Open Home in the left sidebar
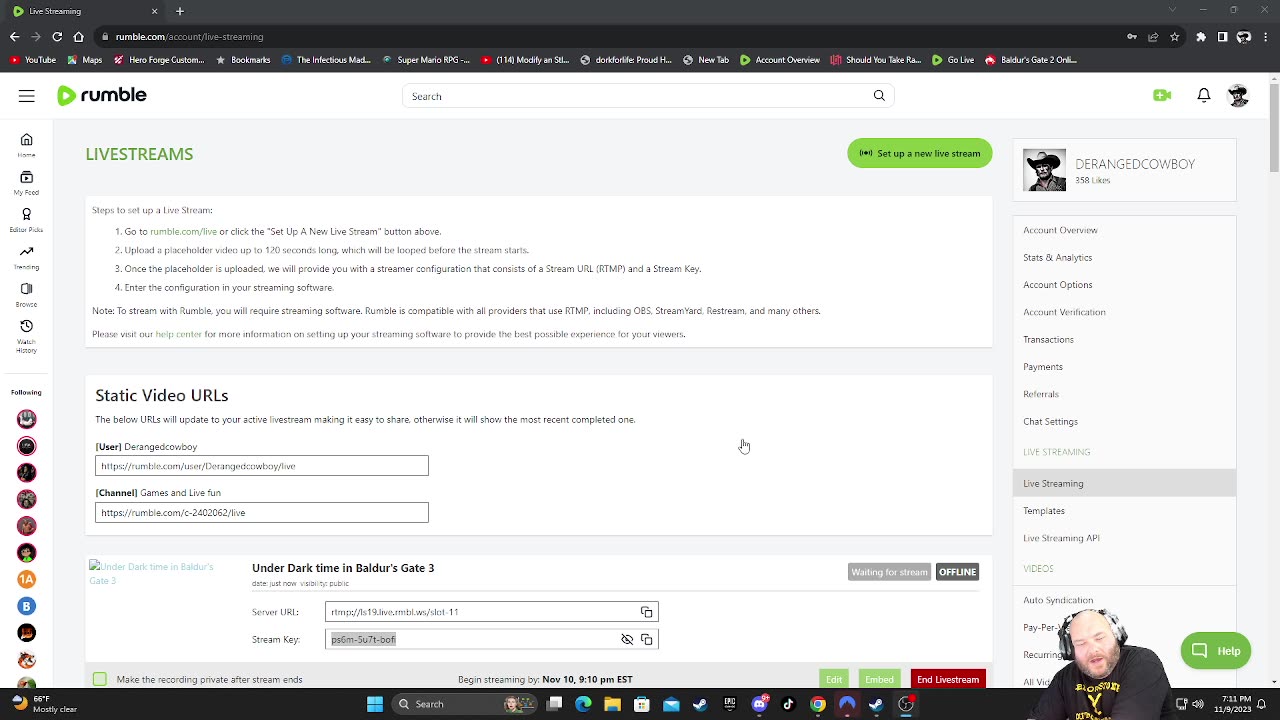The height and width of the screenshot is (720, 1280). coord(26,145)
